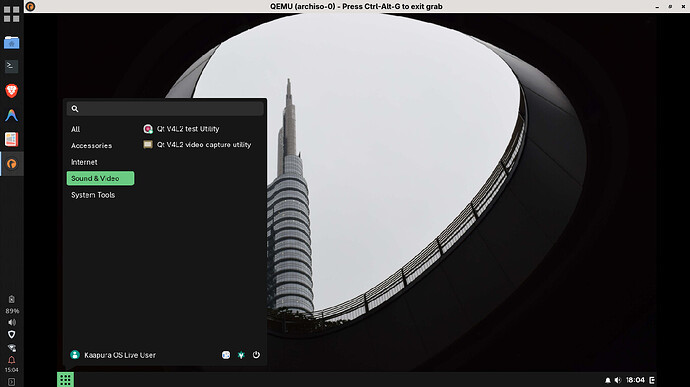The height and width of the screenshot is (387, 690).
Task: Click the Qt V4L2 test Utility icon
Action: [x=148, y=129]
